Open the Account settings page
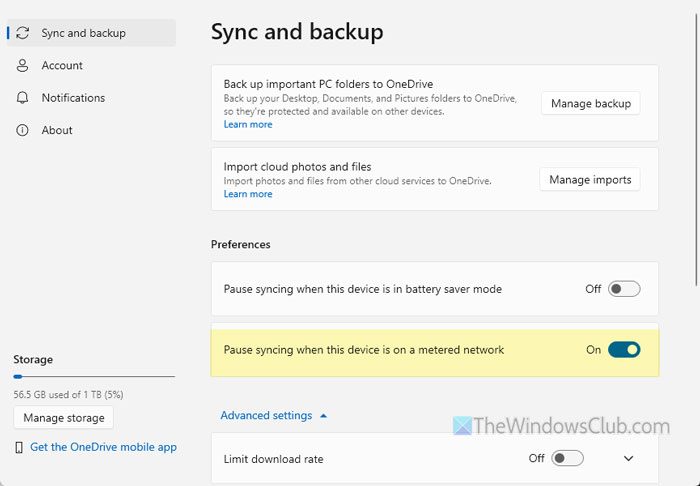 click(x=62, y=65)
